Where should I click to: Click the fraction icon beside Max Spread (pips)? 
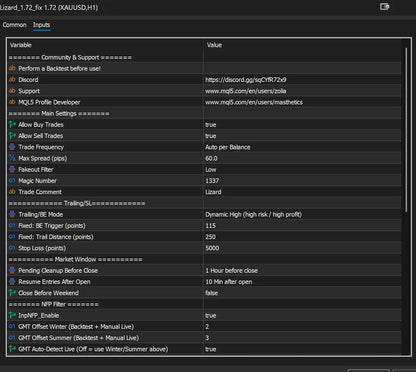point(12,158)
